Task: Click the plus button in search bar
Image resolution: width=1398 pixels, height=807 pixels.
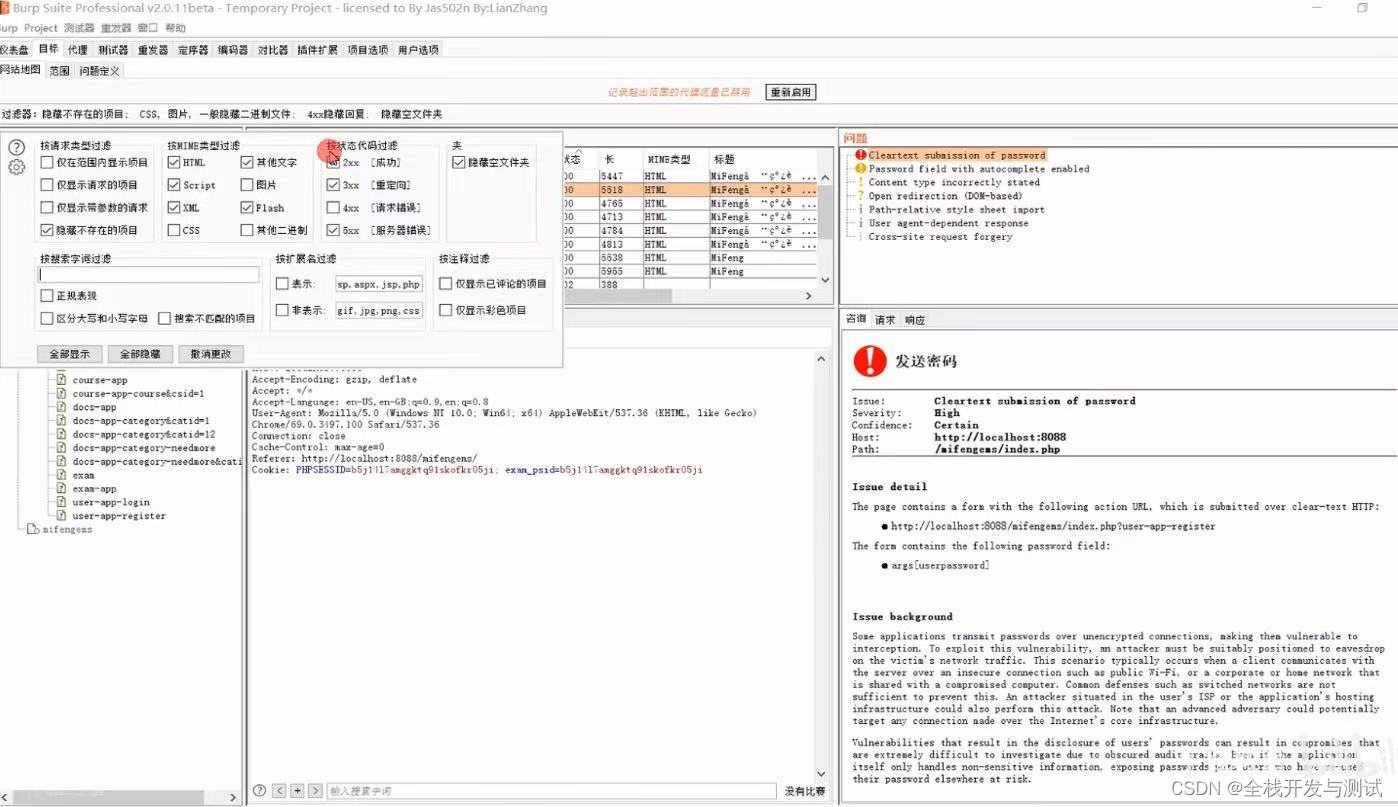Action: tap(297, 790)
